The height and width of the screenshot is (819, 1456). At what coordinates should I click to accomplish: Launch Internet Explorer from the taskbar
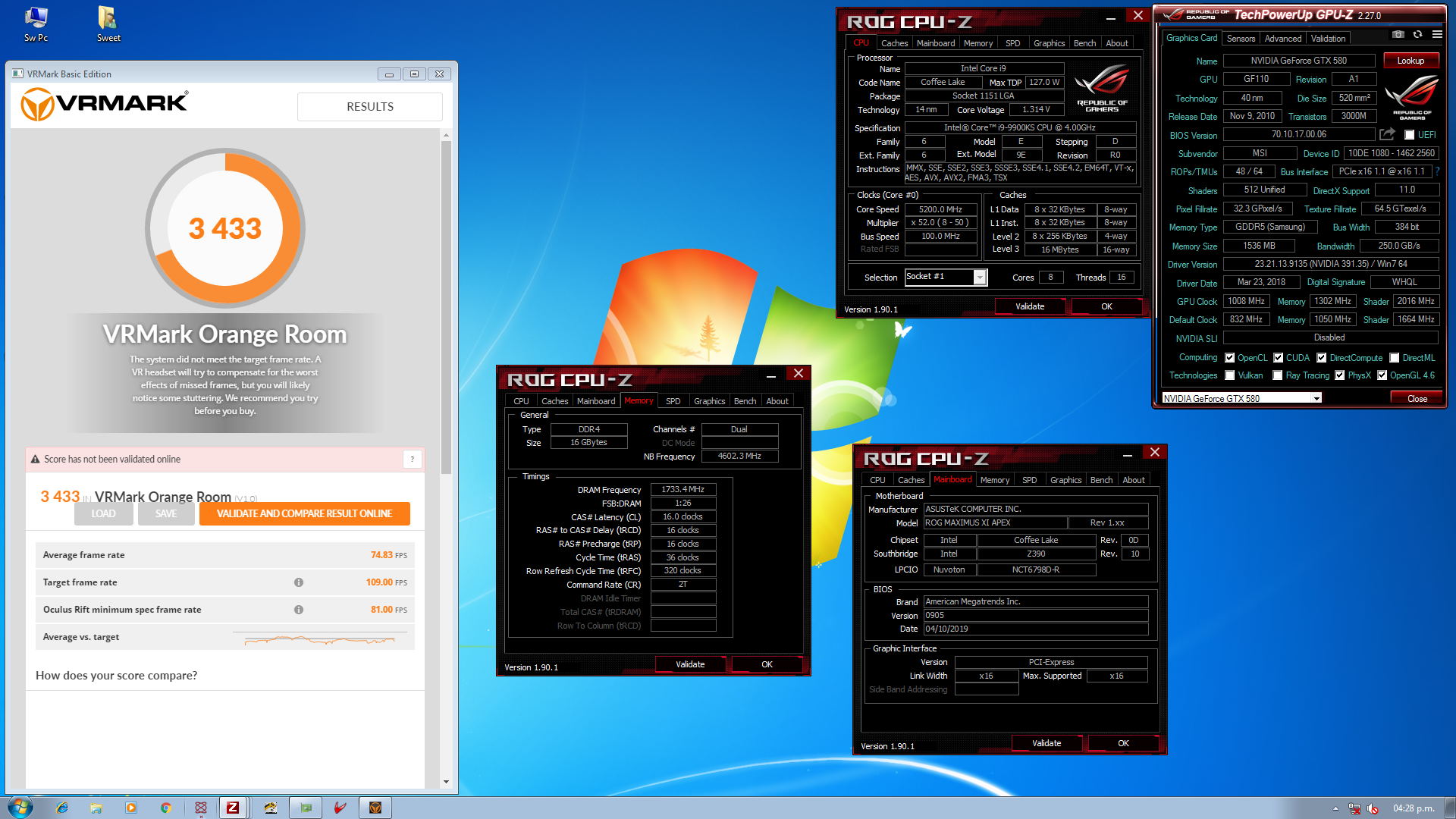61,808
